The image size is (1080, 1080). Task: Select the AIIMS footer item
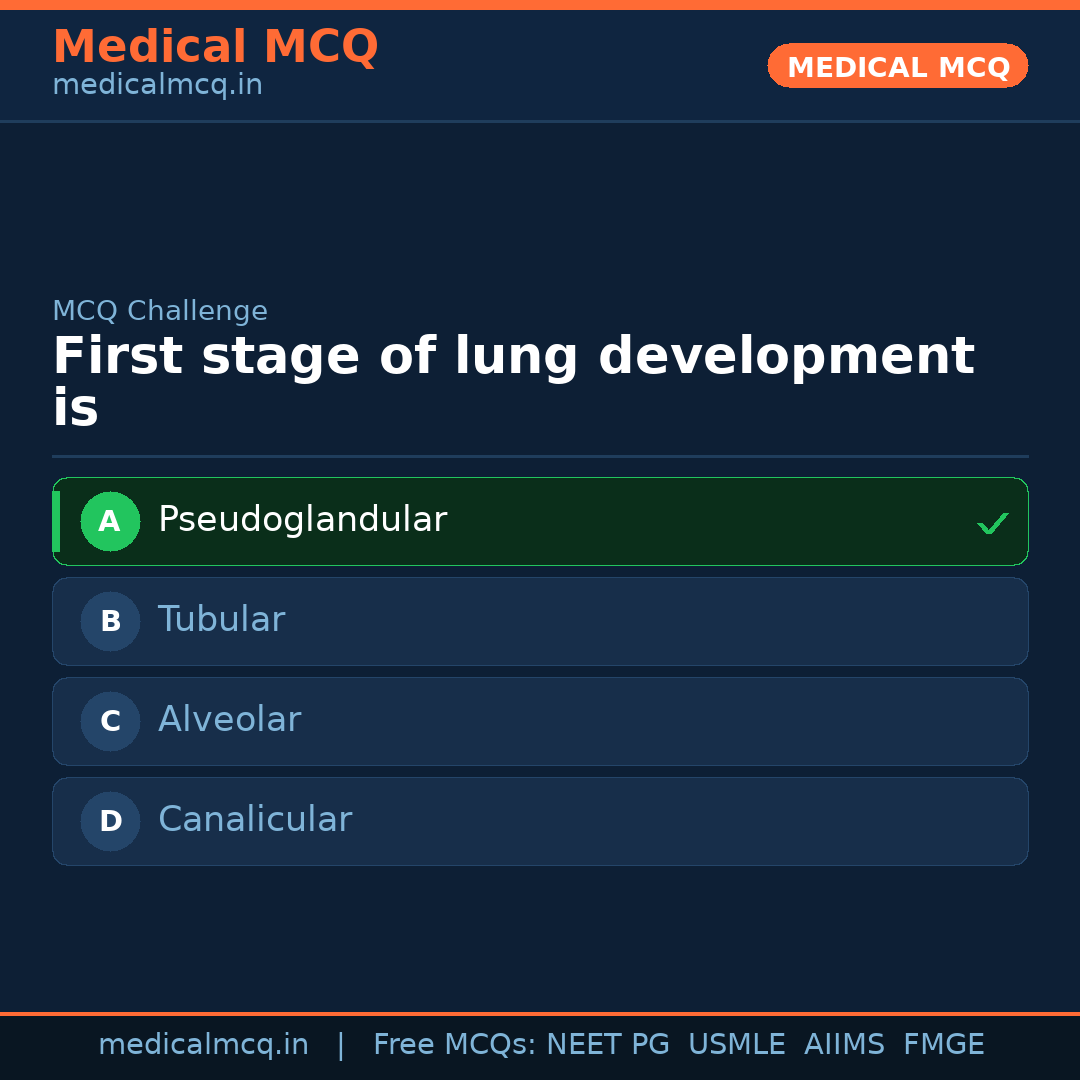(845, 1043)
